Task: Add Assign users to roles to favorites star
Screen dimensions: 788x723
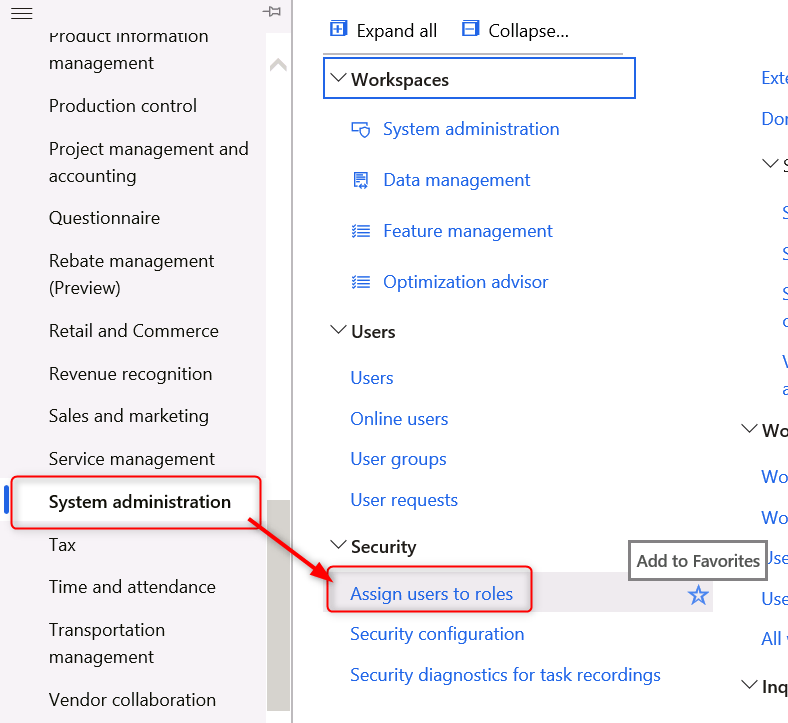Action: [x=698, y=596]
